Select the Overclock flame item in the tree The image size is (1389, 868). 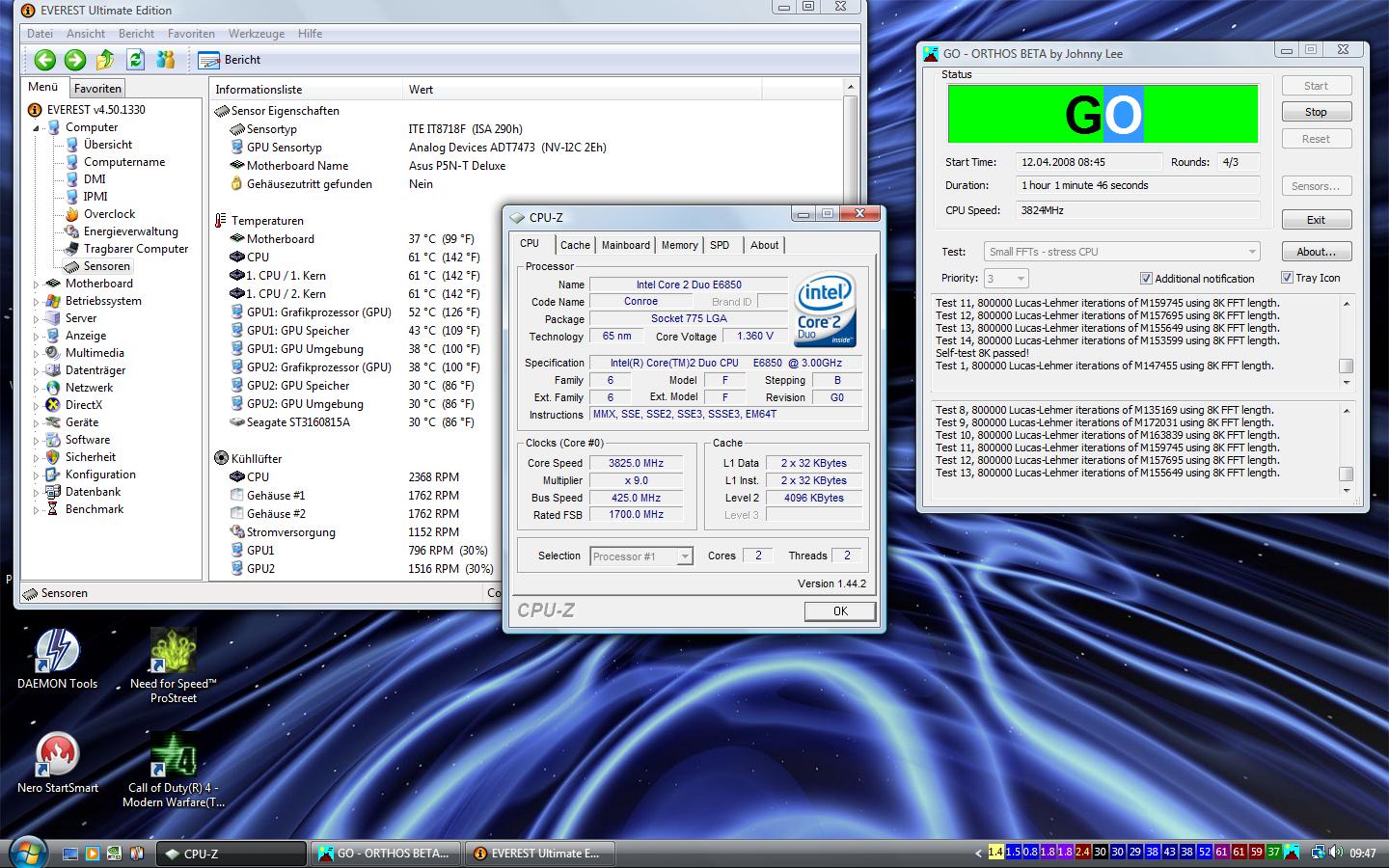click(x=99, y=214)
